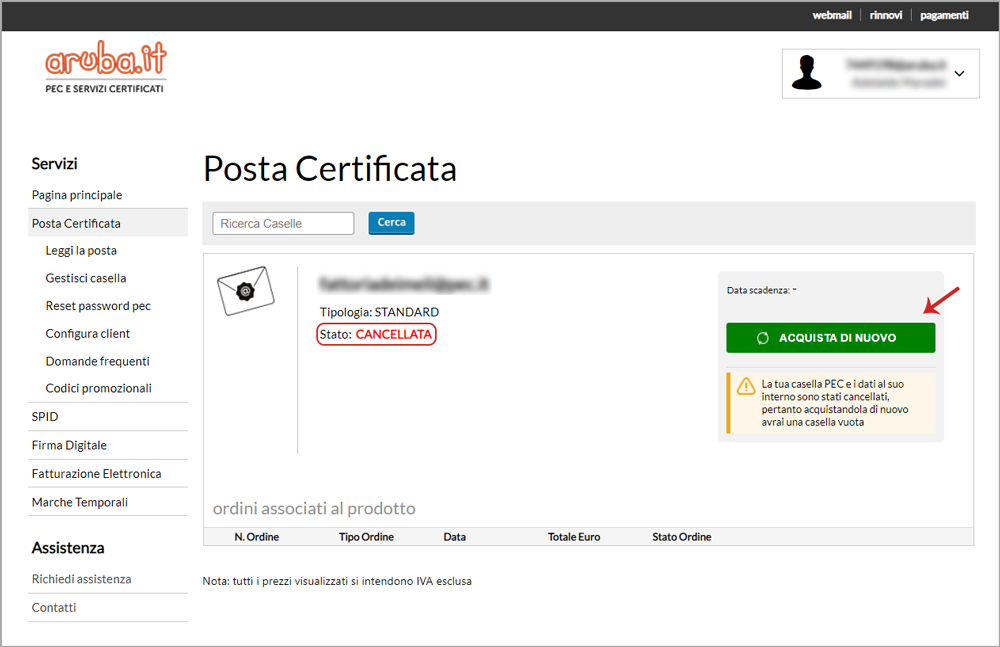This screenshot has width=1000, height=647.
Task: Click the IVA esclusa note text
Action: (x=337, y=581)
